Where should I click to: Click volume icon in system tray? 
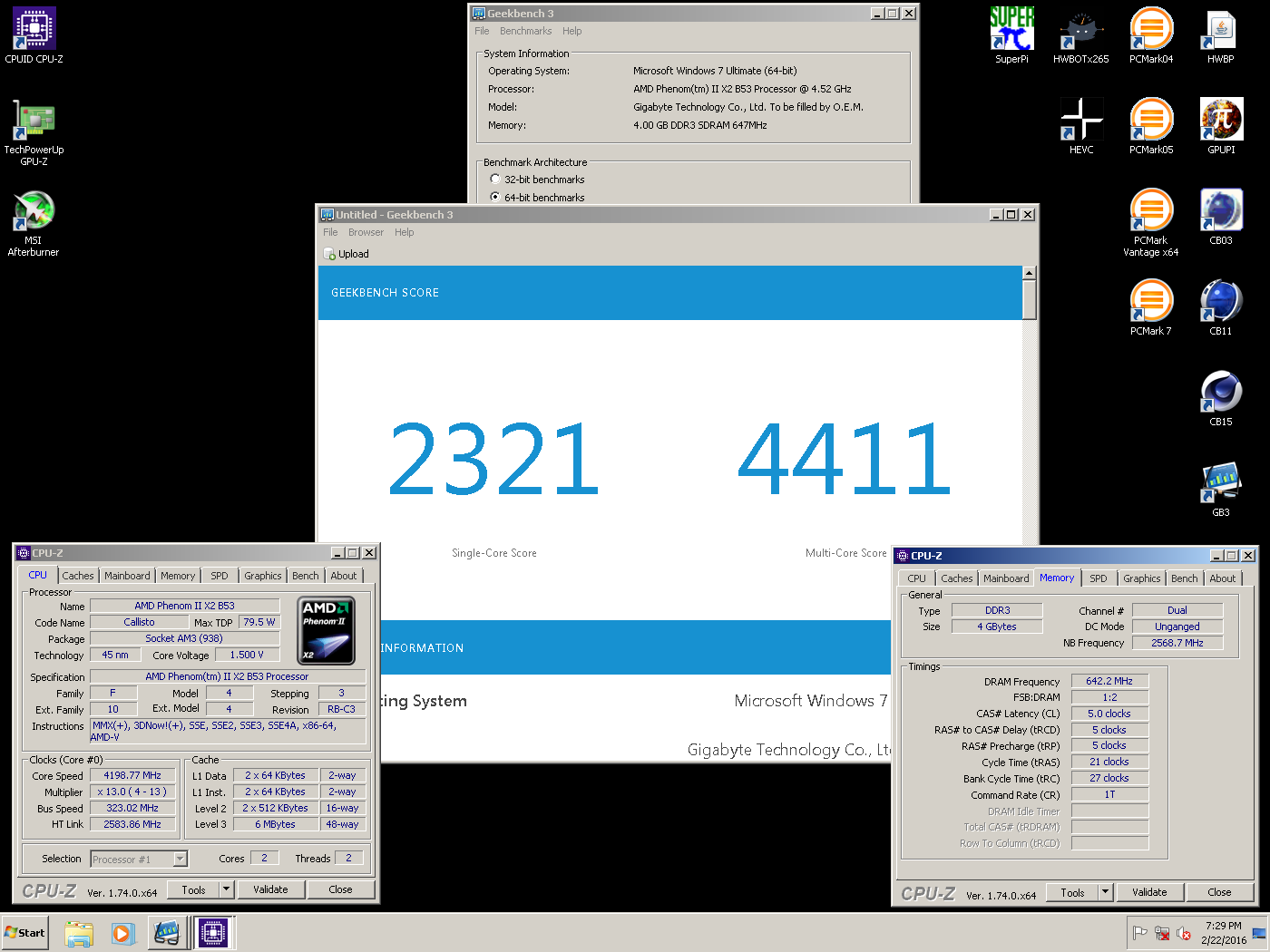coord(1184,933)
